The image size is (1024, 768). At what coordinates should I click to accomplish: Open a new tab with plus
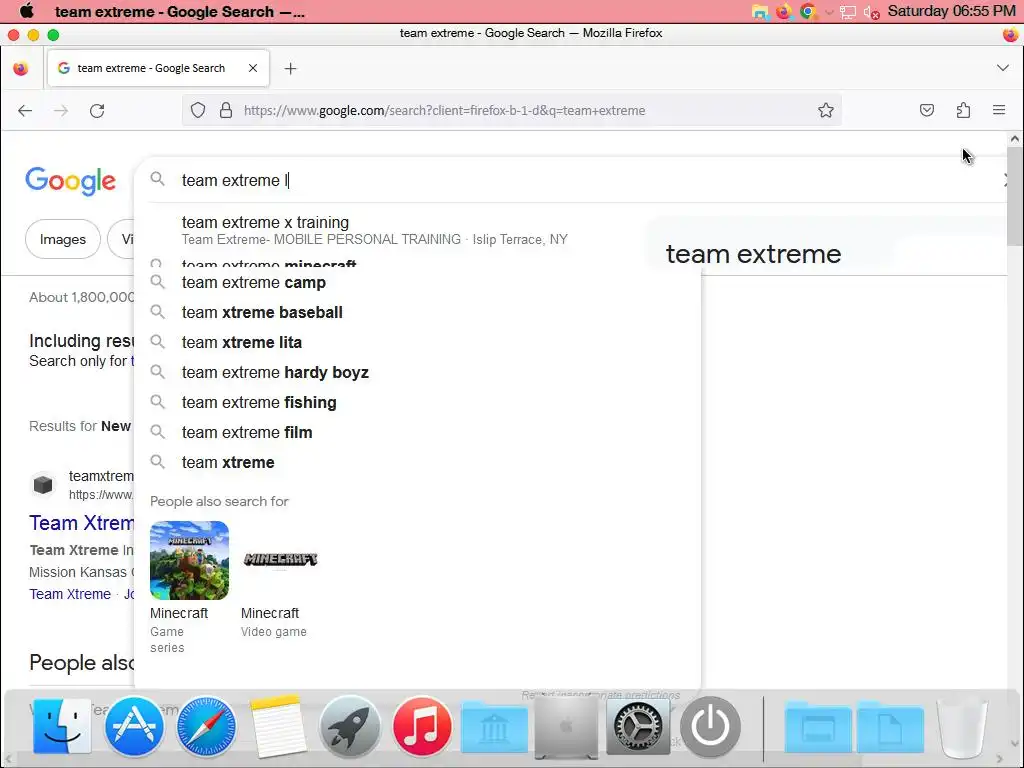291,69
